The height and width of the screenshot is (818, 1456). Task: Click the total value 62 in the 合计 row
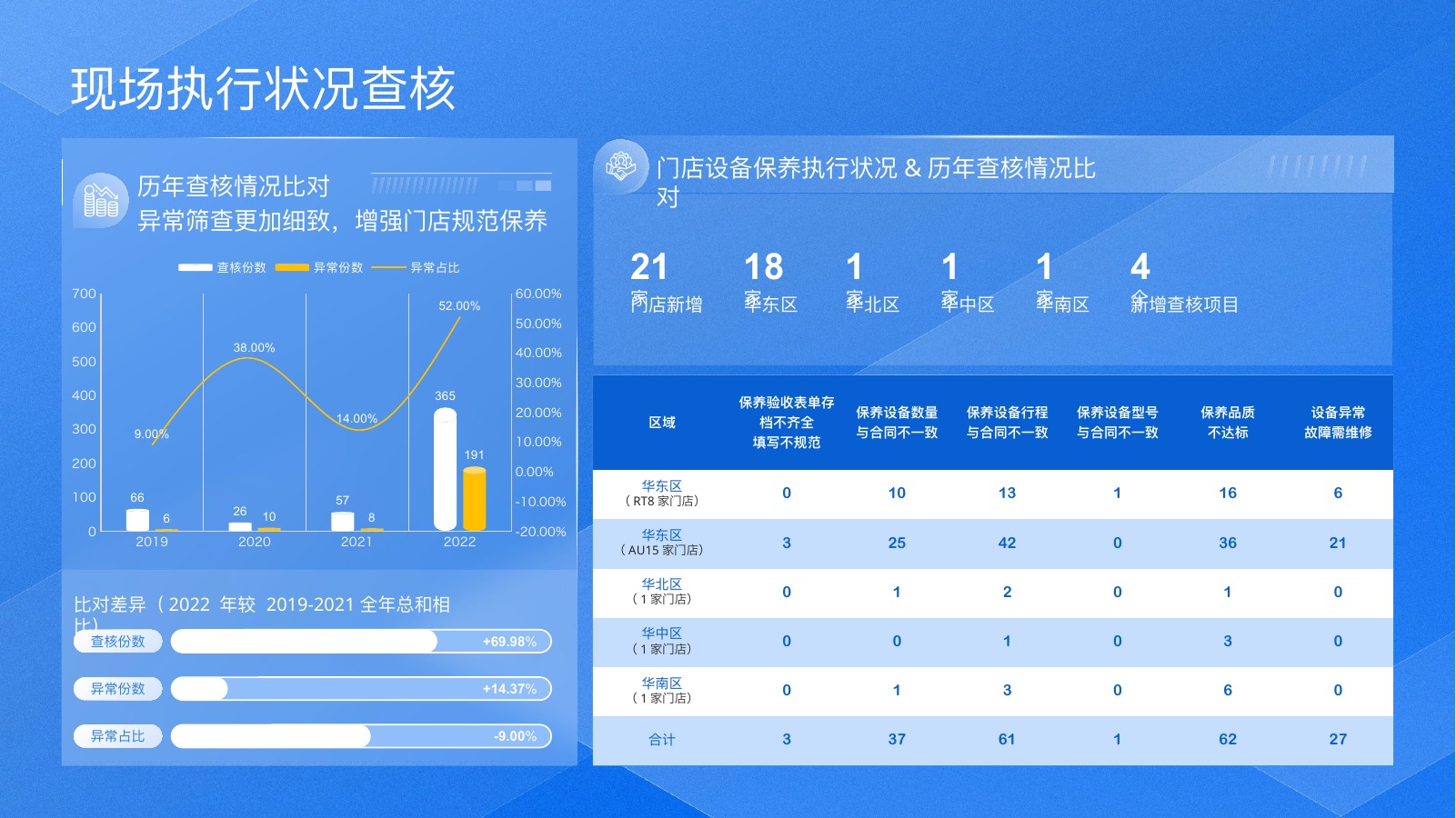[x=1228, y=739]
